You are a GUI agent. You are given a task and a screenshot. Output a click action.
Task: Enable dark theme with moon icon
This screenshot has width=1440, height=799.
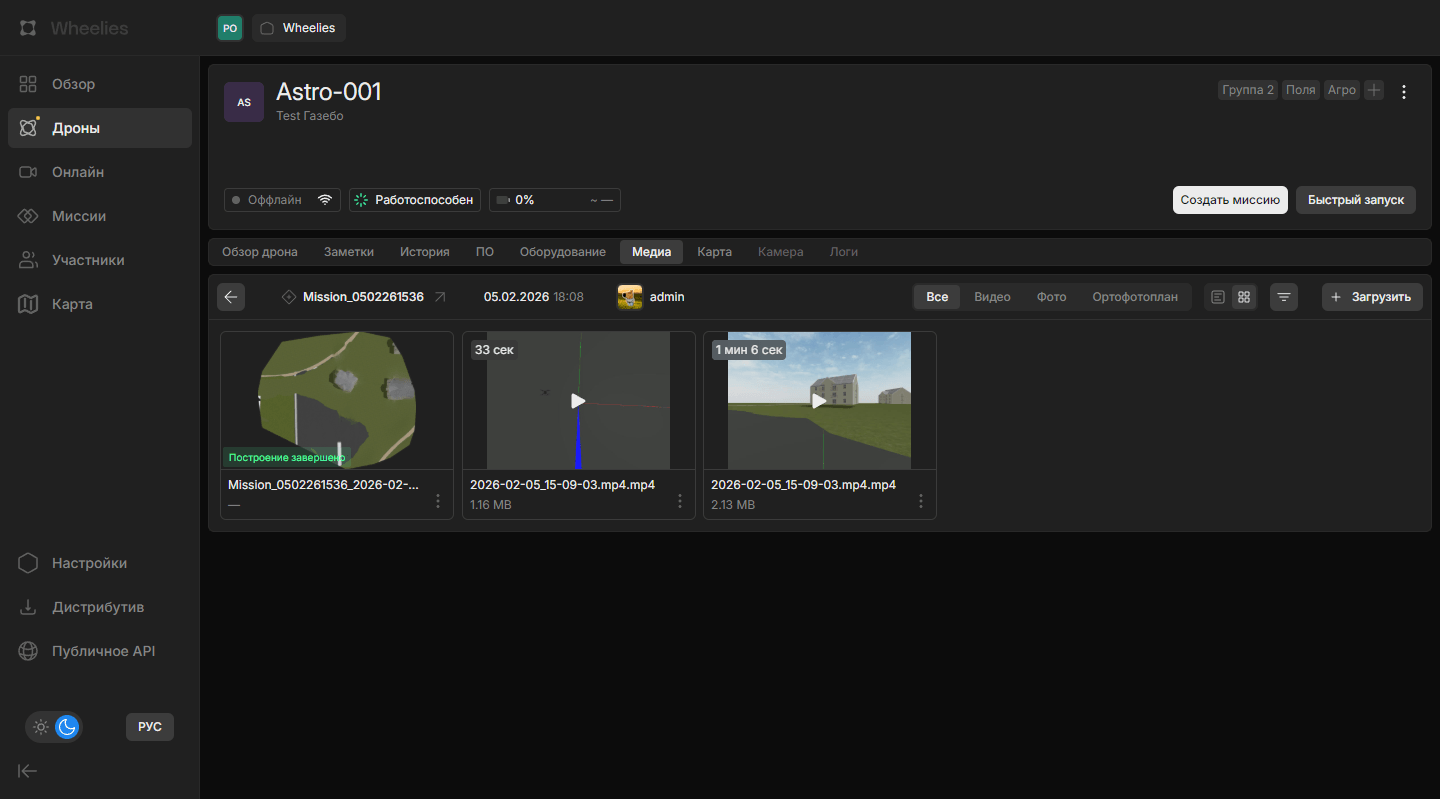pos(67,727)
